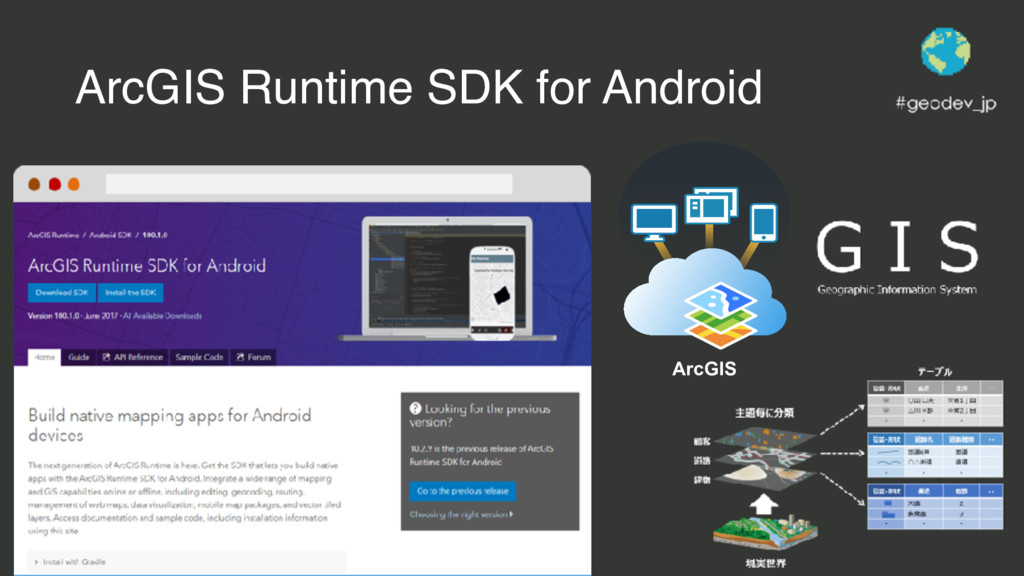The height and width of the screenshot is (576, 1024).
Task: Click the external link icon beside Forum
Action: tap(240, 357)
